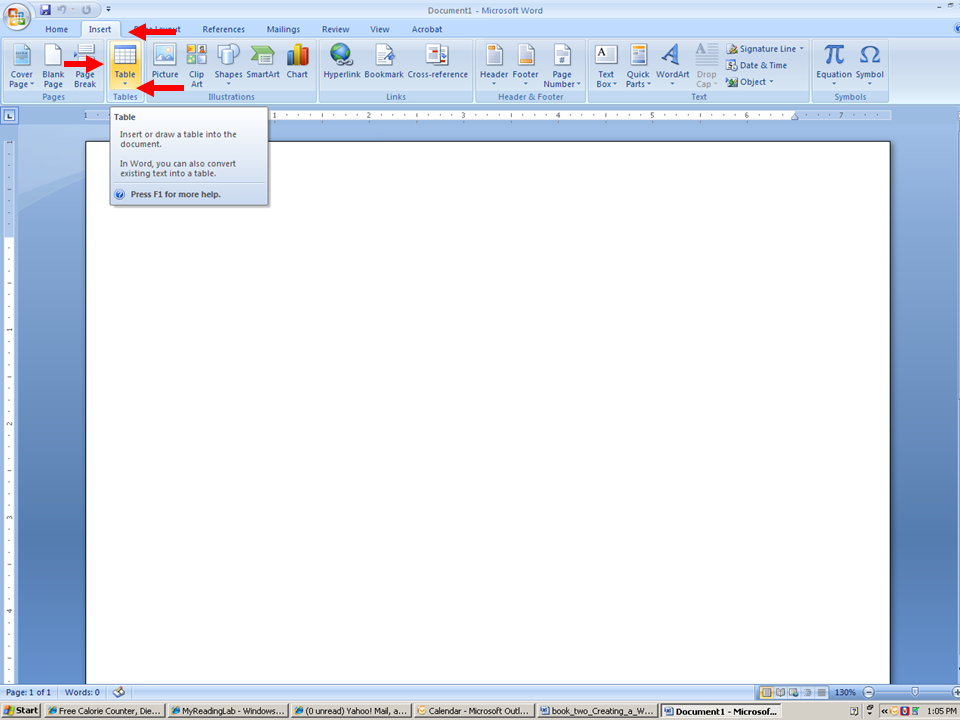Click the tab selector on ruler
The image size is (960, 720).
(10, 115)
